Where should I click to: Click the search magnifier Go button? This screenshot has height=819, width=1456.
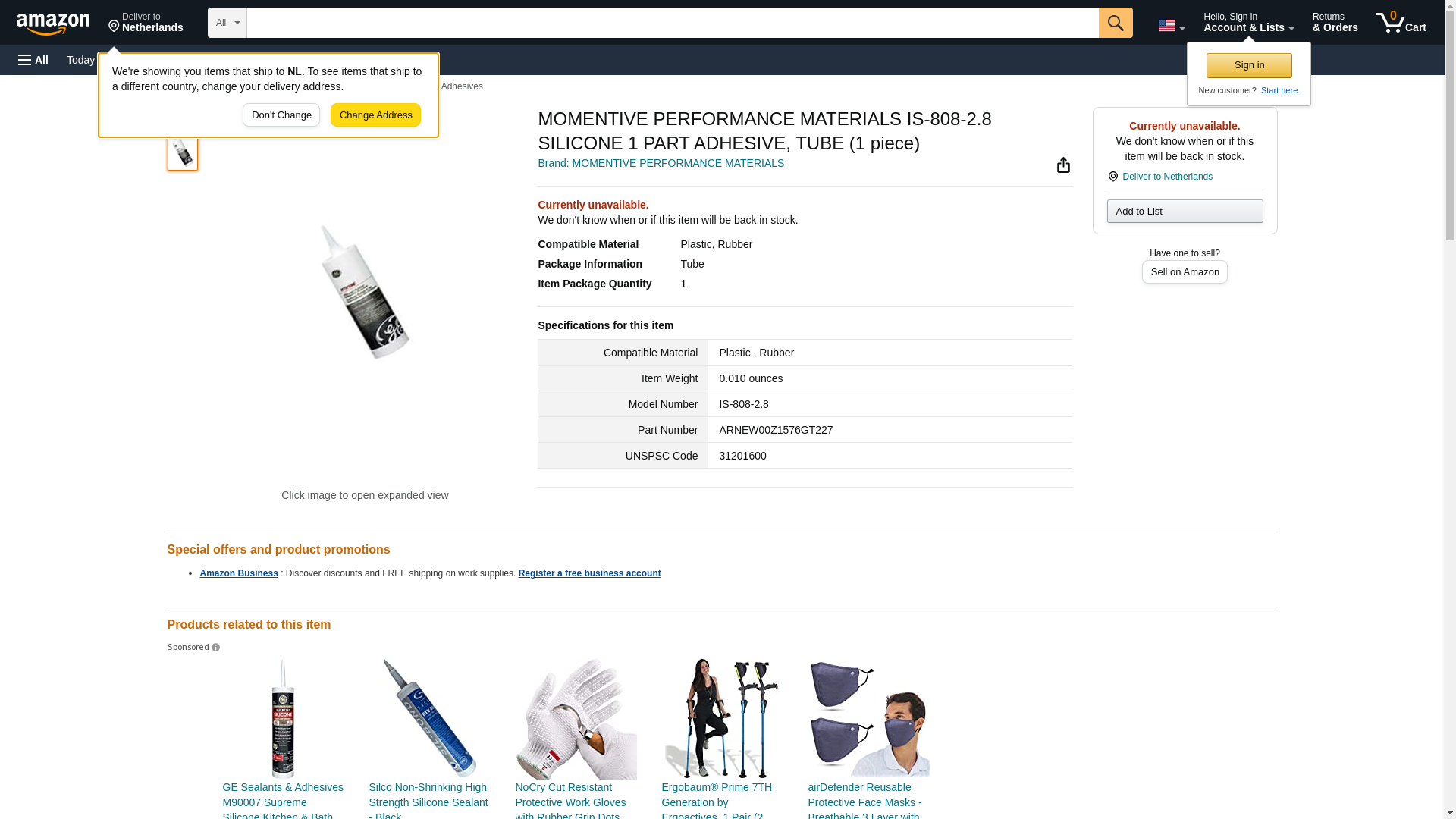tap(1115, 23)
